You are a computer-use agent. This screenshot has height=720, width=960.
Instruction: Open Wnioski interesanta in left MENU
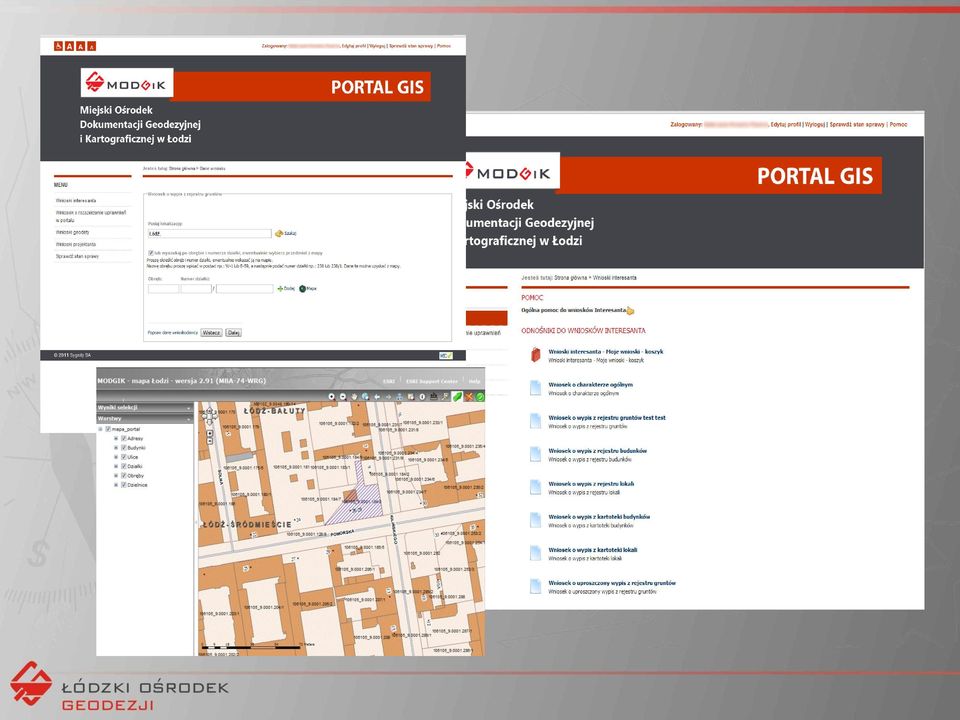coord(76,201)
